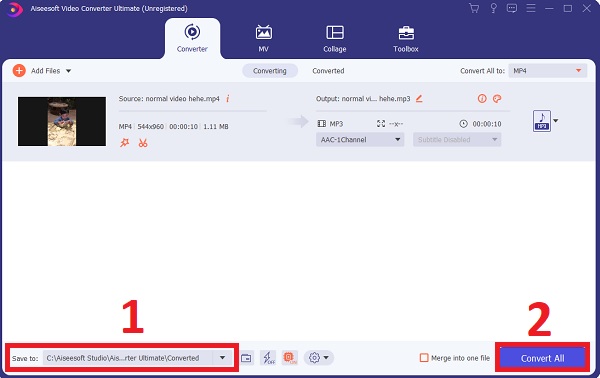Expand the Add Files dropdown arrow
The width and height of the screenshot is (600, 378).
tap(68, 71)
